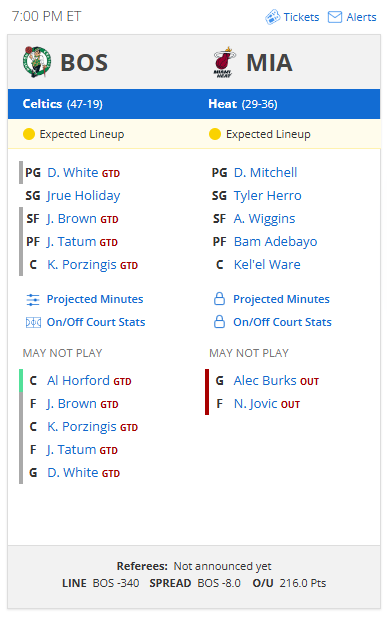Viewport: 387px width, 618px height.
Task: Click lock icon beside Heat On/Off Court Stats
Action: coord(219,322)
